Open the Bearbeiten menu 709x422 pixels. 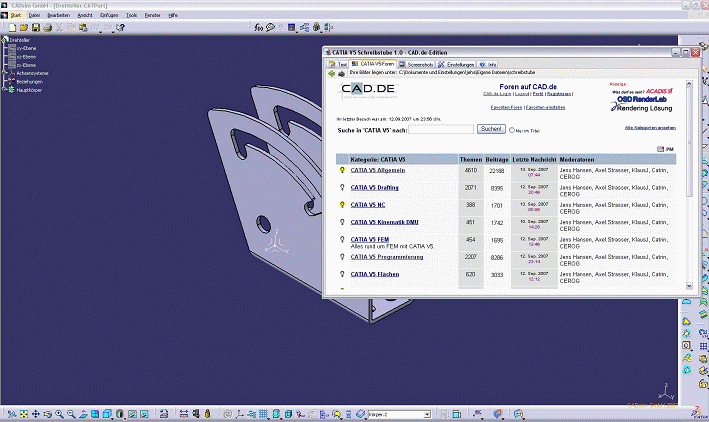59,15
